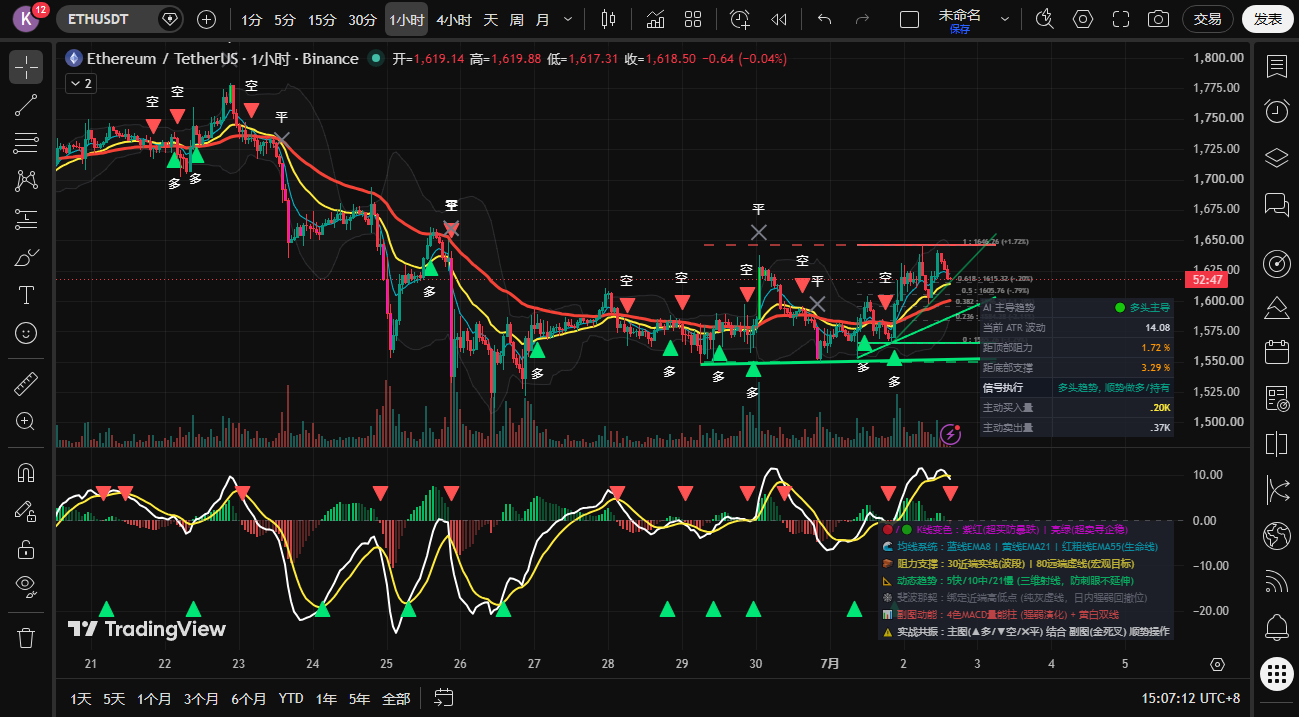Image resolution: width=1299 pixels, height=717 pixels.
Task: Click the 发表 publish button
Action: (x=1267, y=19)
